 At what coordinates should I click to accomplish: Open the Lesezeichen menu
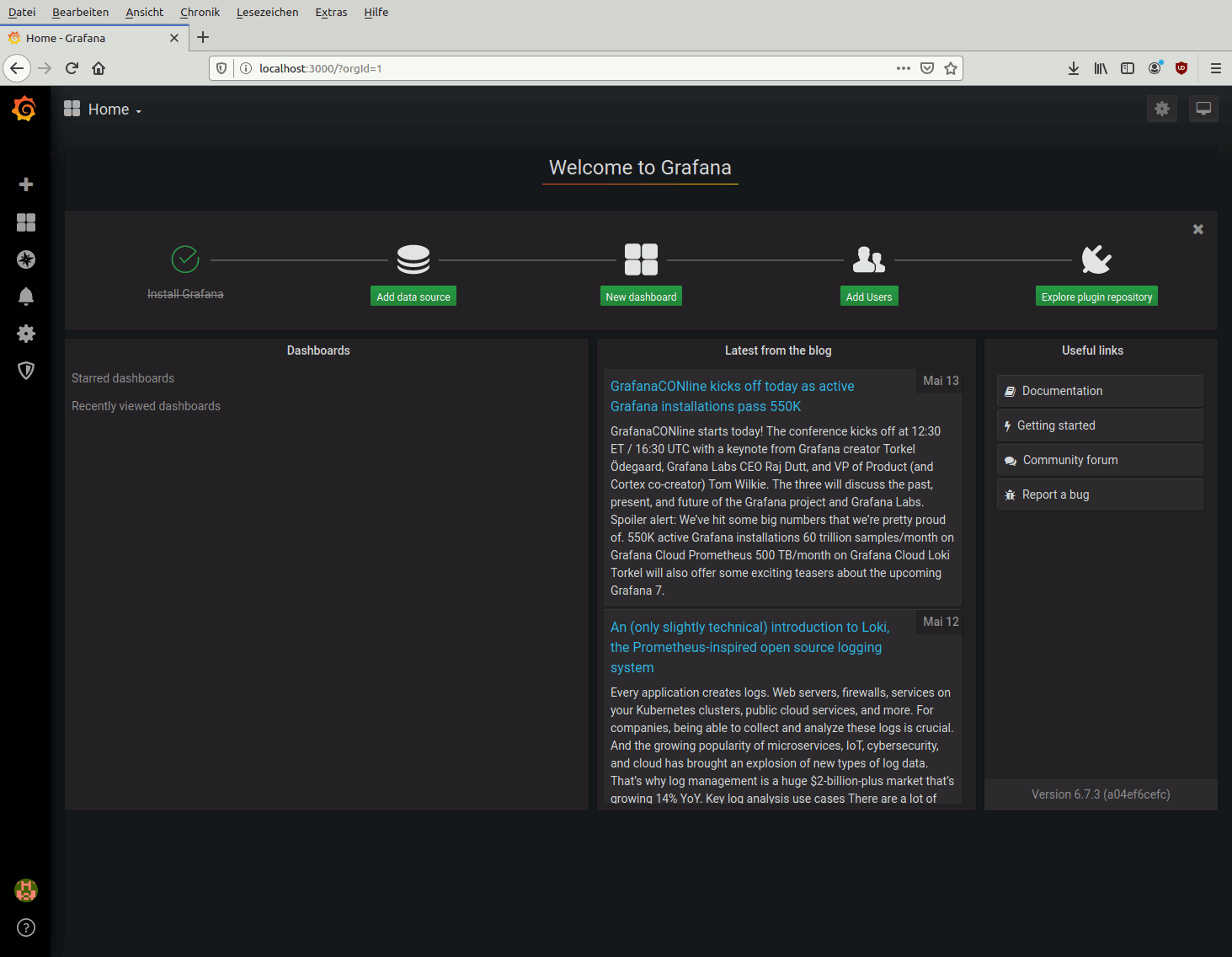[x=268, y=12]
